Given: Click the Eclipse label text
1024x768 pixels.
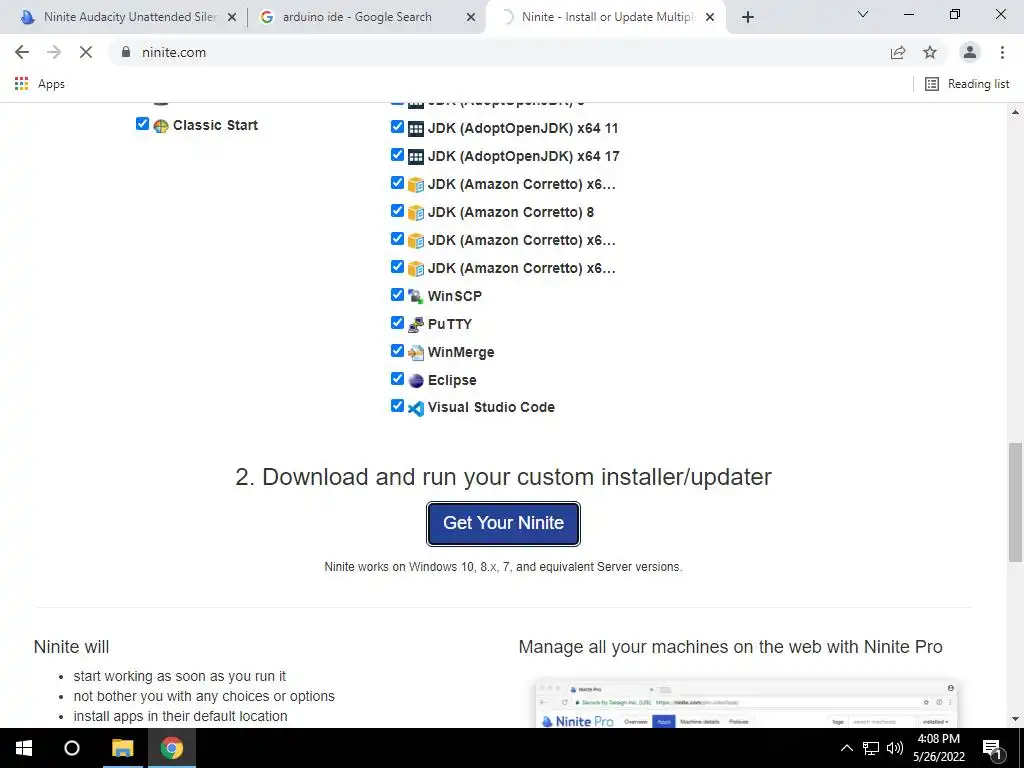Looking at the screenshot, I should 452,381.
